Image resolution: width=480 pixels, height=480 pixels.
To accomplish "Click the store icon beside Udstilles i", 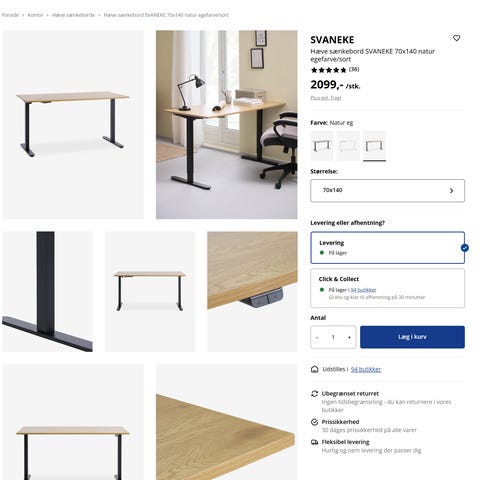I will tap(314, 369).
